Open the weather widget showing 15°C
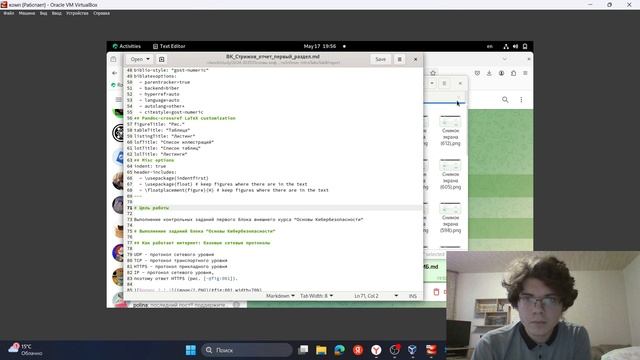This screenshot has height=360, width=640. click(x=25, y=349)
